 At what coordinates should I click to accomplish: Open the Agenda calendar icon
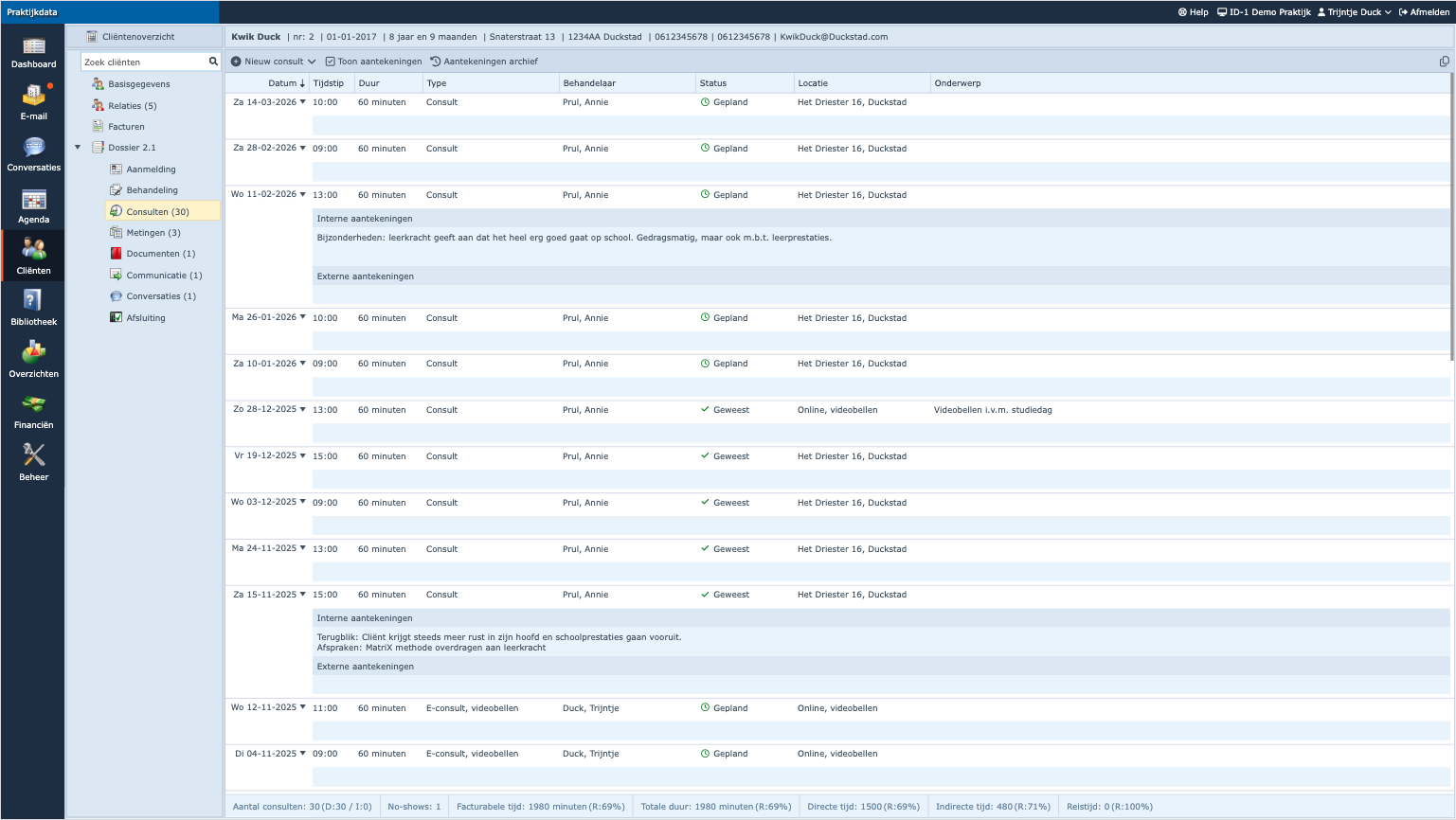(33, 201)
